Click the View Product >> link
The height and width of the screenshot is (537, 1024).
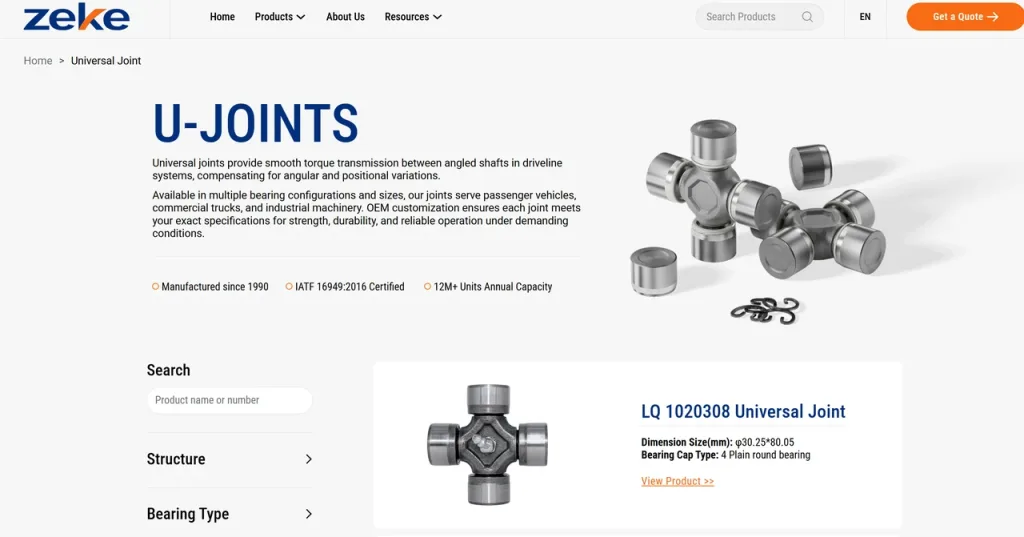pyautogui.click(x=677, y=481)
